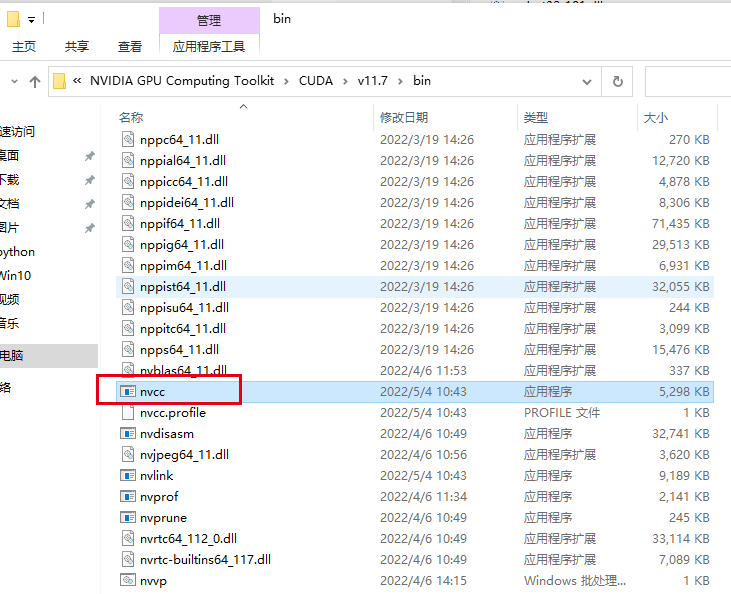731x594 pixels.
Task: Click the folder icon in the address bar
Action: (59, 81)
